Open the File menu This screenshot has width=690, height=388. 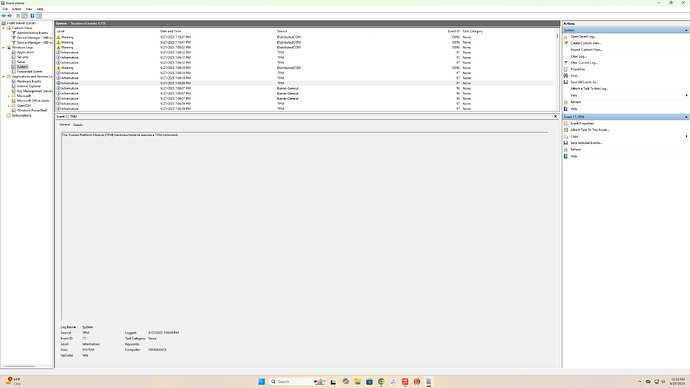coord(5,9)
